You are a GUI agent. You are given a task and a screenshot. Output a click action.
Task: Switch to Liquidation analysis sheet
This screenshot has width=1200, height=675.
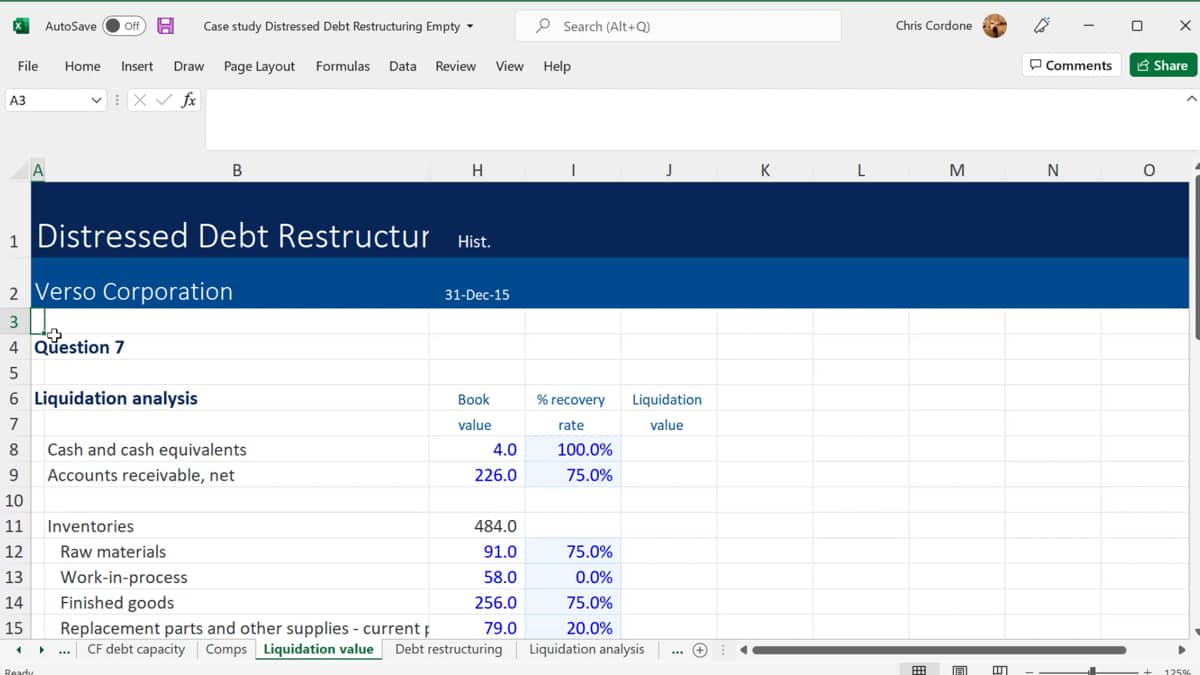(587, 649)
